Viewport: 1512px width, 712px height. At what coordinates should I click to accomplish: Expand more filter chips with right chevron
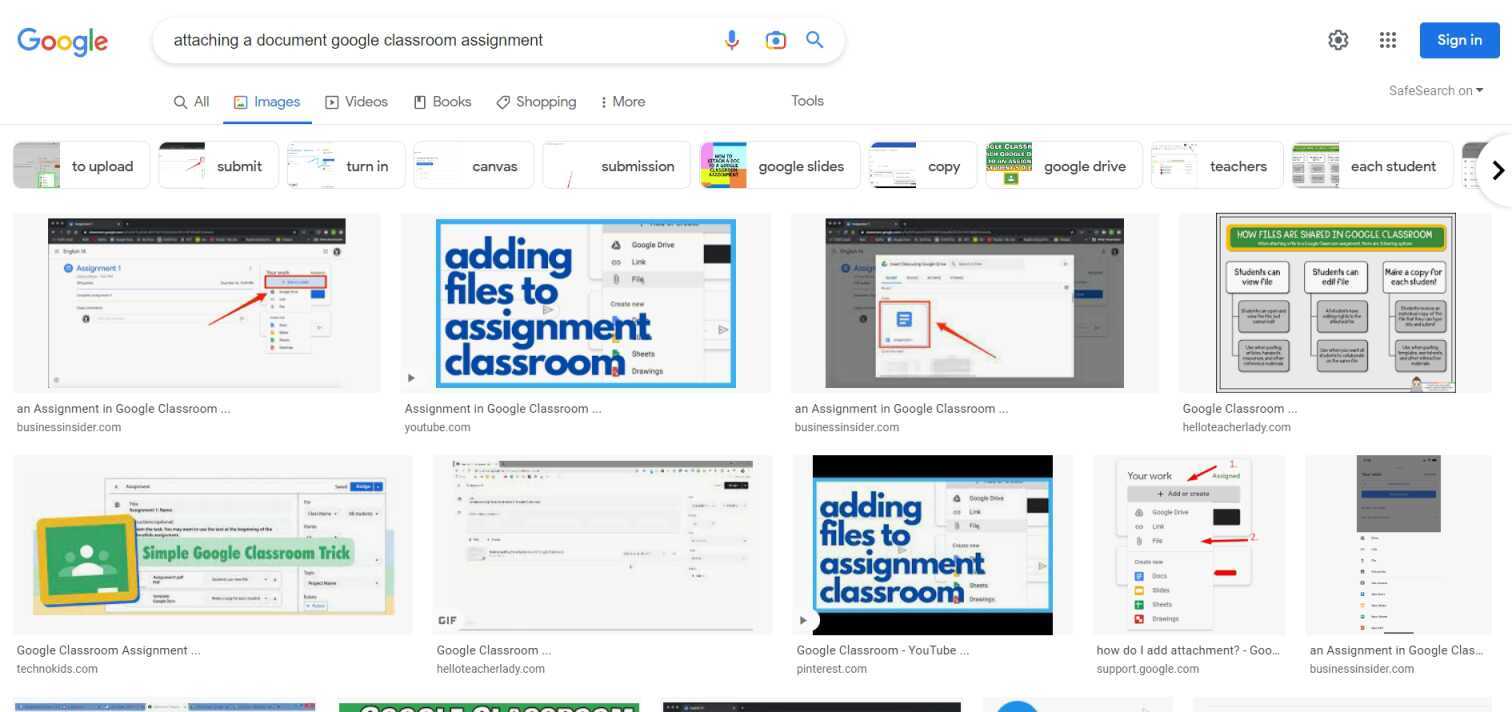[1497, 170]
